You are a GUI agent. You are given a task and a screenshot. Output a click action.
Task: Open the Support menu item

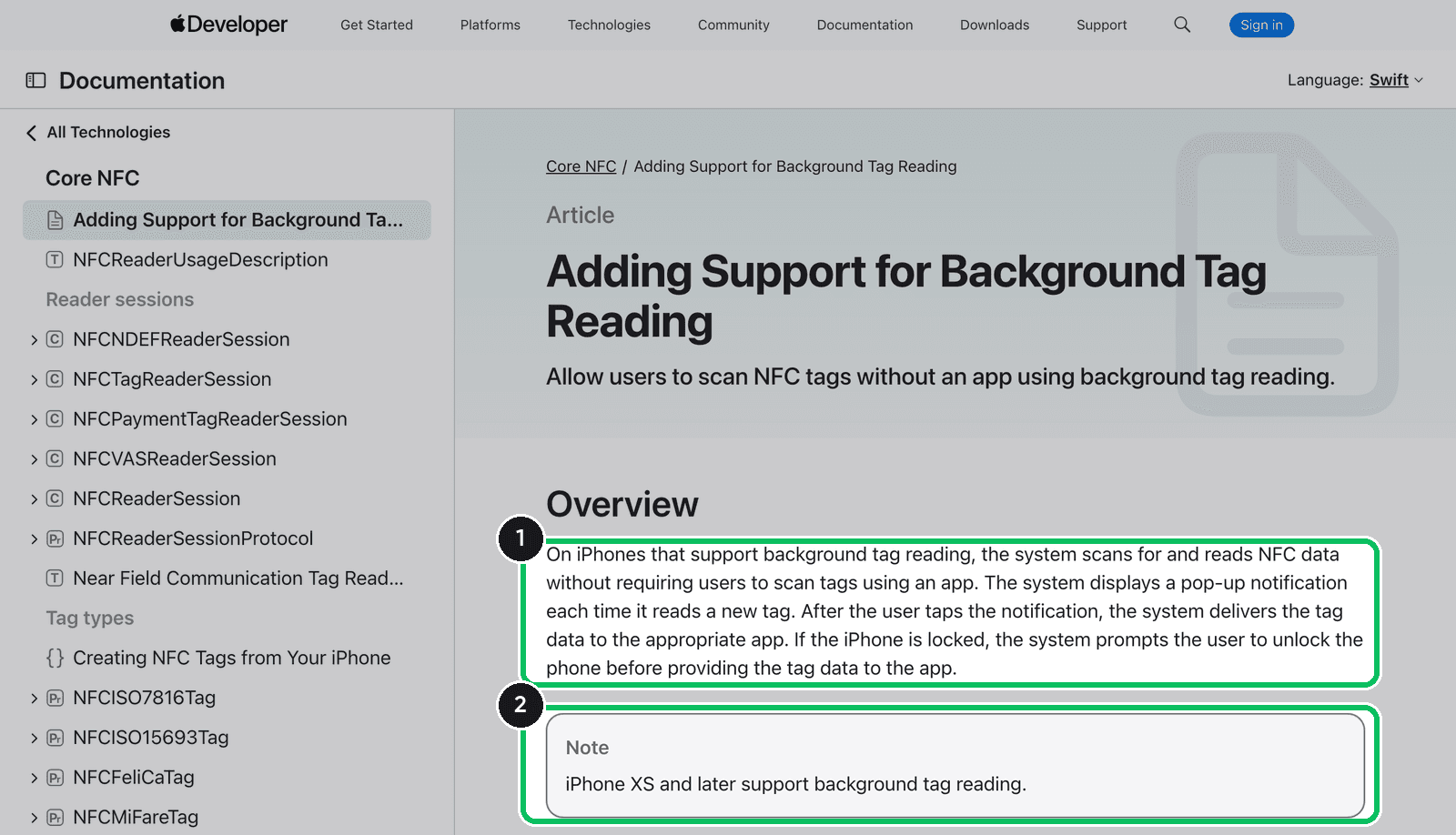(1101, 25)
